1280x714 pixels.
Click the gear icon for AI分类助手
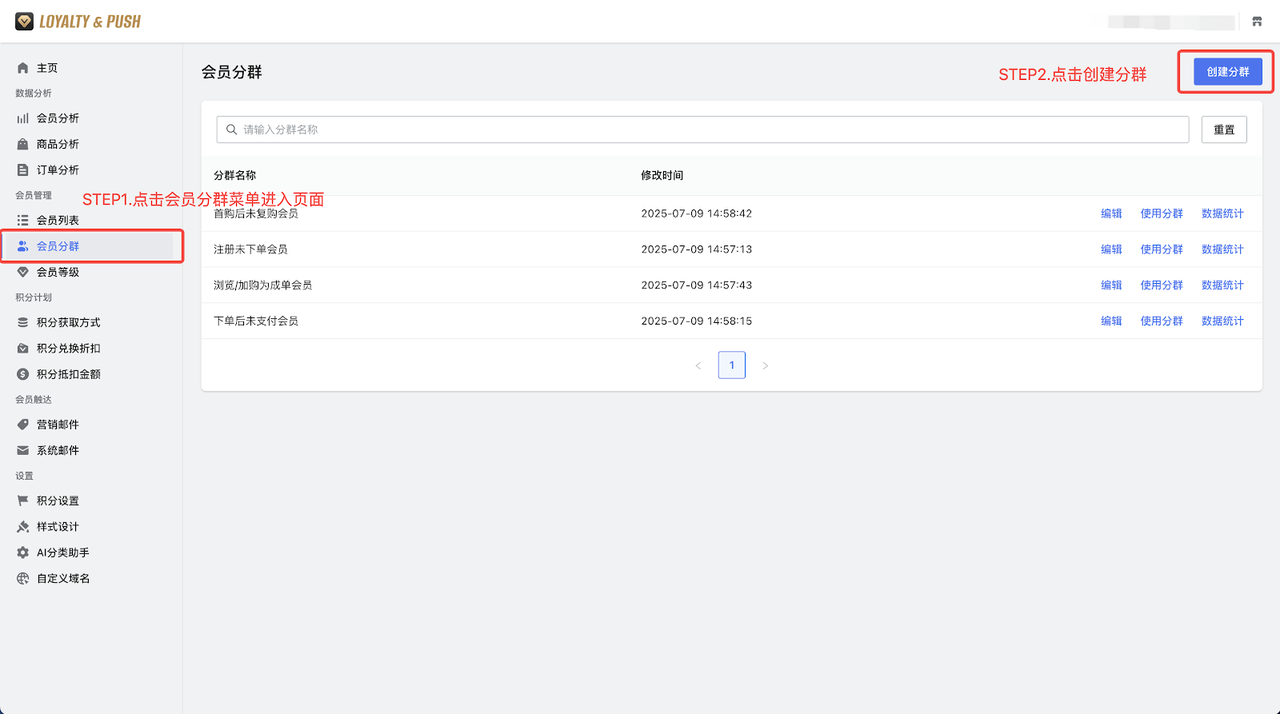point(23,552)
